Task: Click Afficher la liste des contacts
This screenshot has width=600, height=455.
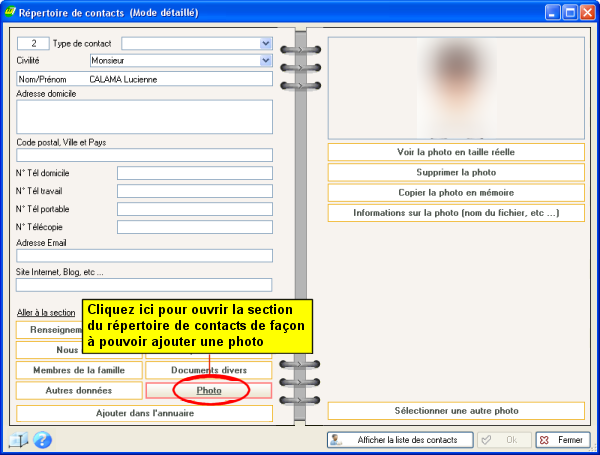Action: 400,440
